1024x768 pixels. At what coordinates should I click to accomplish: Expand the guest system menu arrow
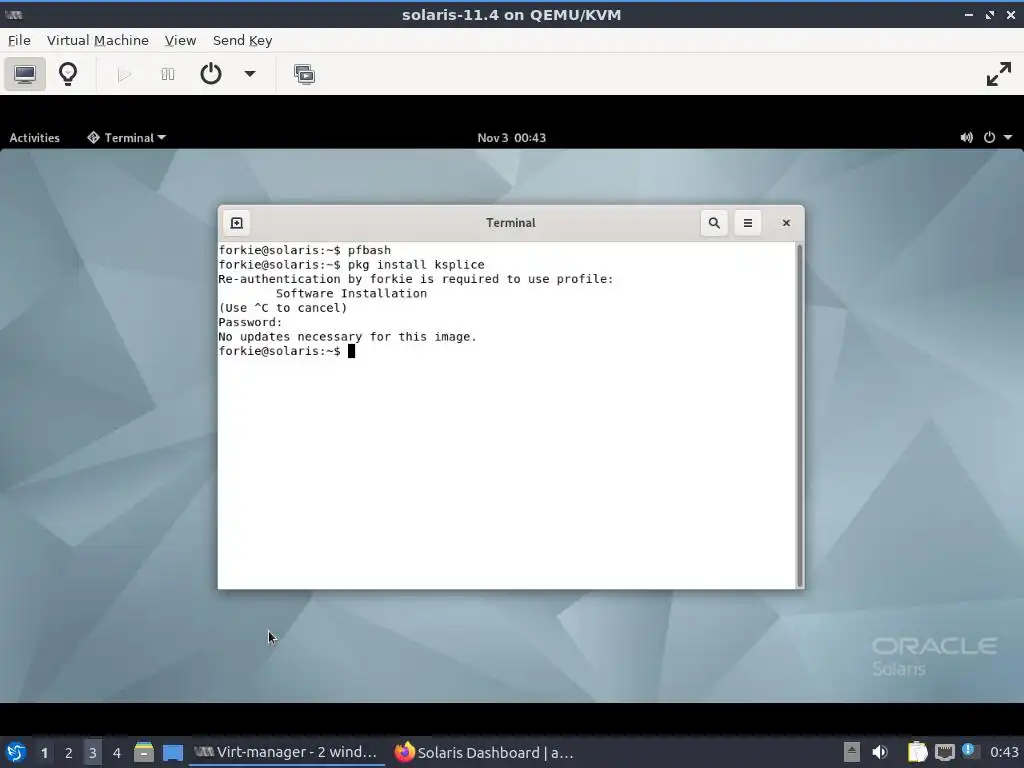click(x=1008, y=137)
